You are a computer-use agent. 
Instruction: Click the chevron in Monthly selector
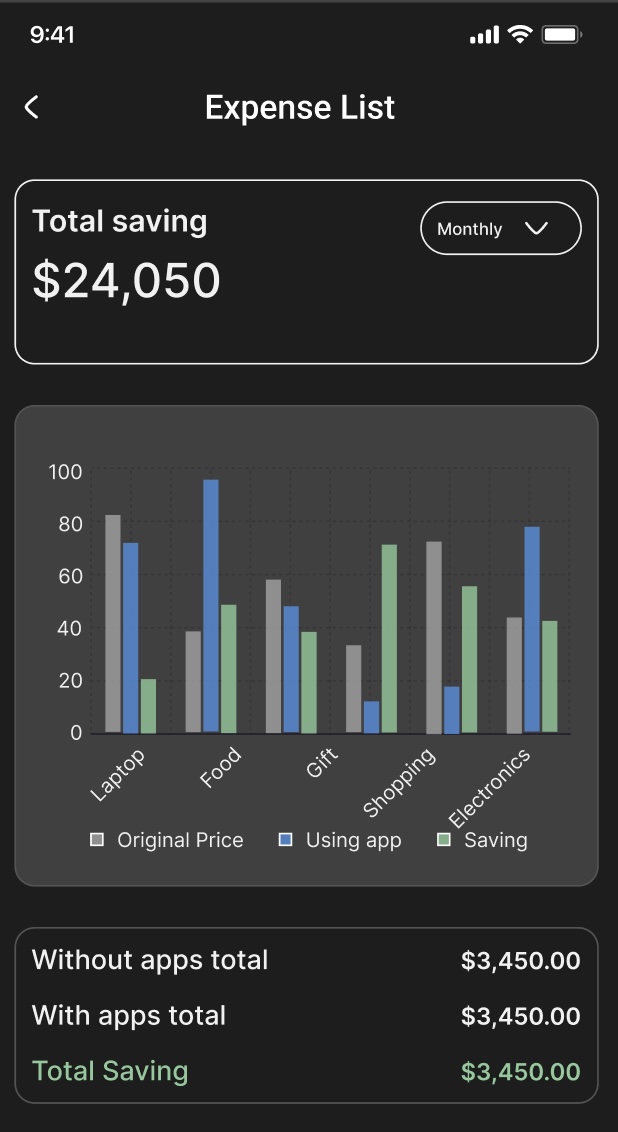[x=537, y=229]
